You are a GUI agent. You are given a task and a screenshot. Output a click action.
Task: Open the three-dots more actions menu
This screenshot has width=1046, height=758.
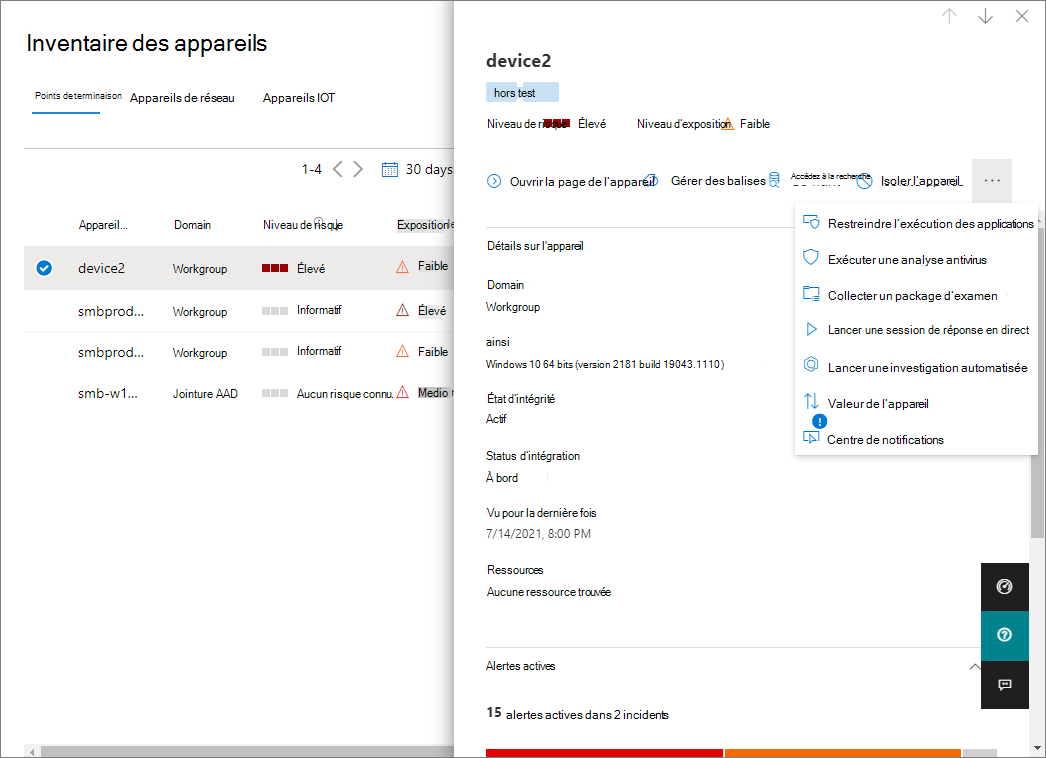tap(992, 181)
